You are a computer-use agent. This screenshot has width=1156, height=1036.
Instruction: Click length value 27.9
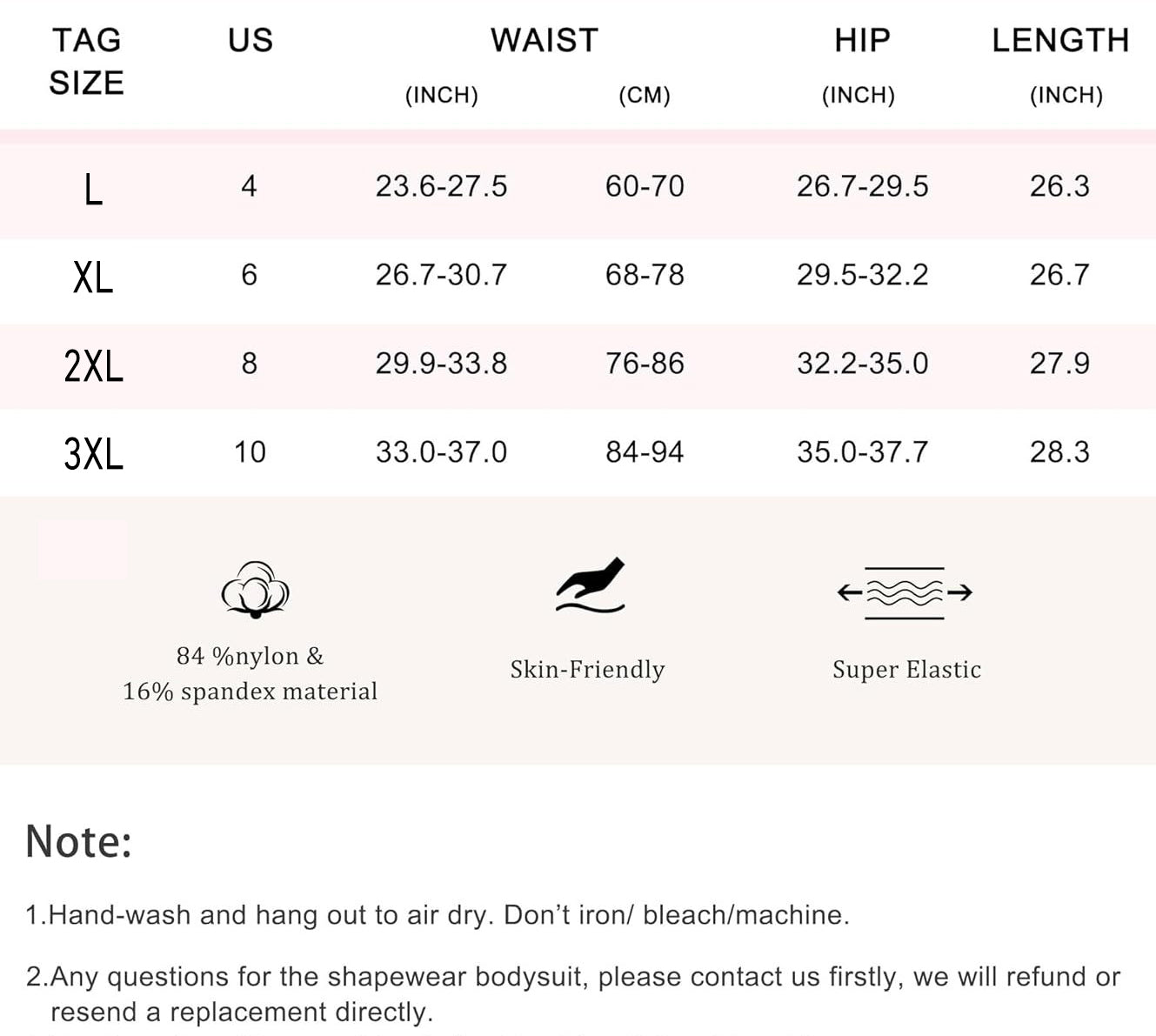pos(1059,364)
